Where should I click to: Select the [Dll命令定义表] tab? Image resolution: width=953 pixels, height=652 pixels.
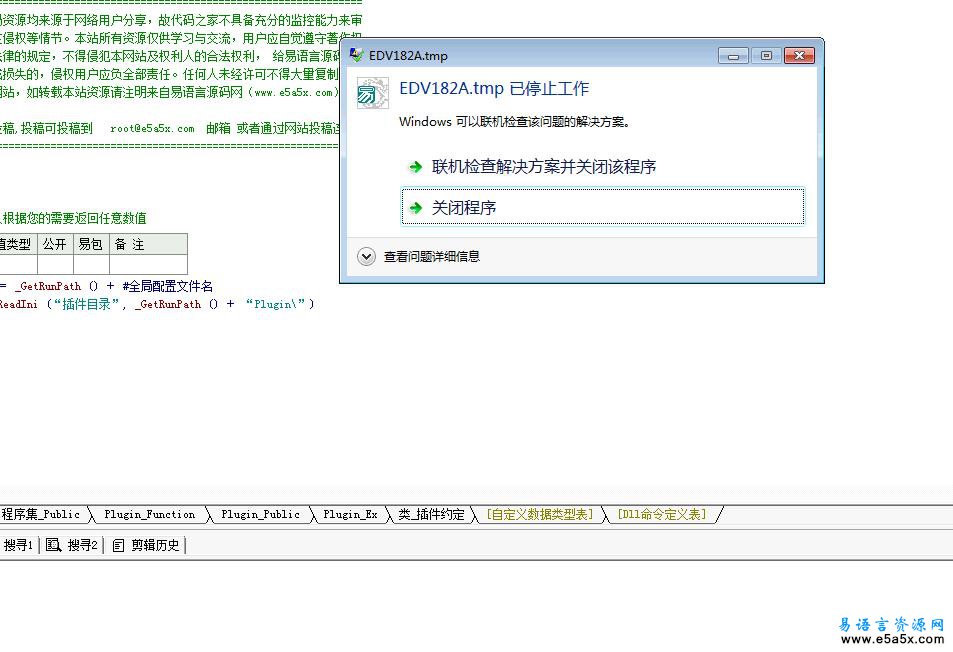662,515
